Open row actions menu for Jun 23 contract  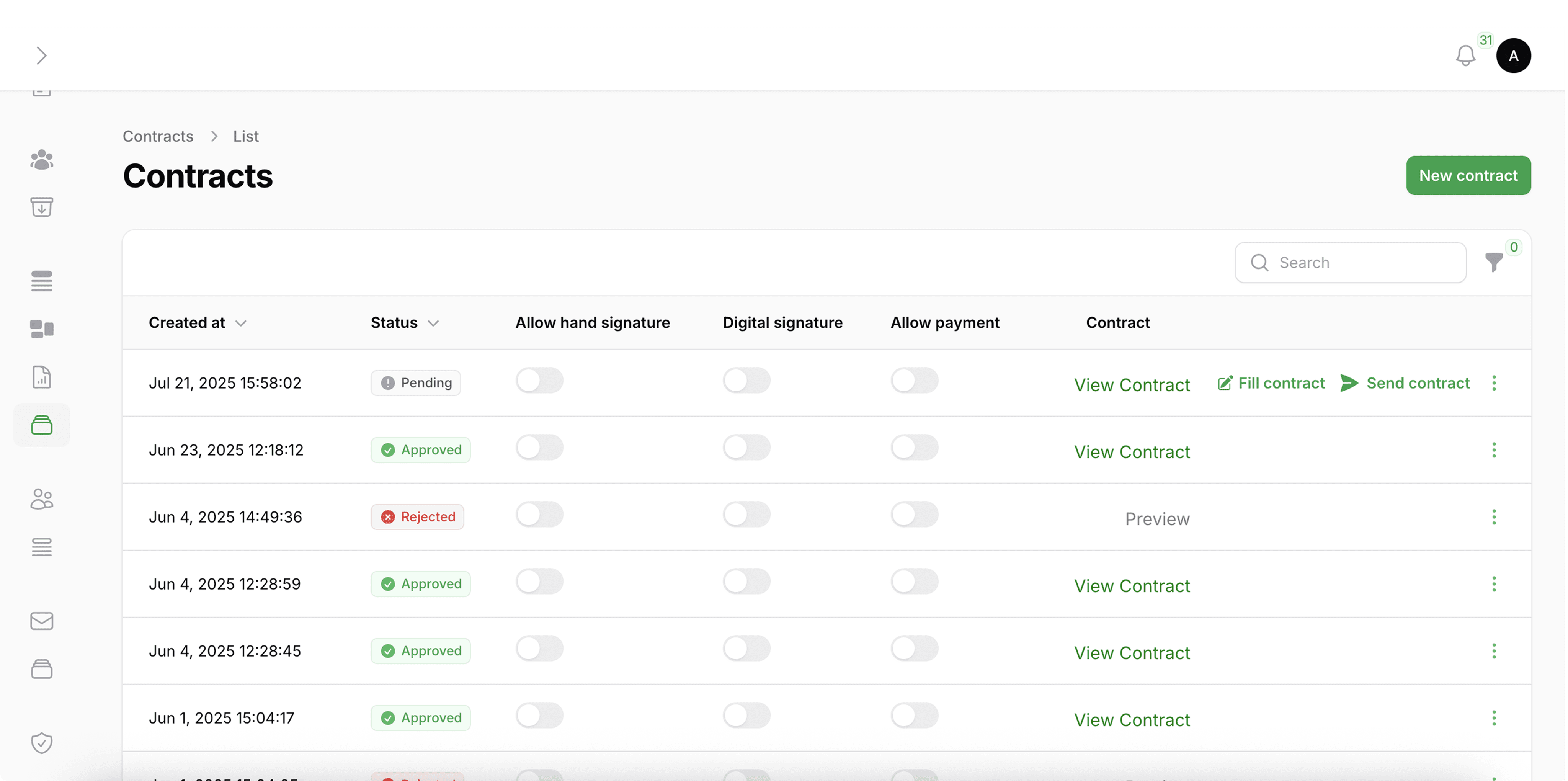click(x=1494, y=450)
